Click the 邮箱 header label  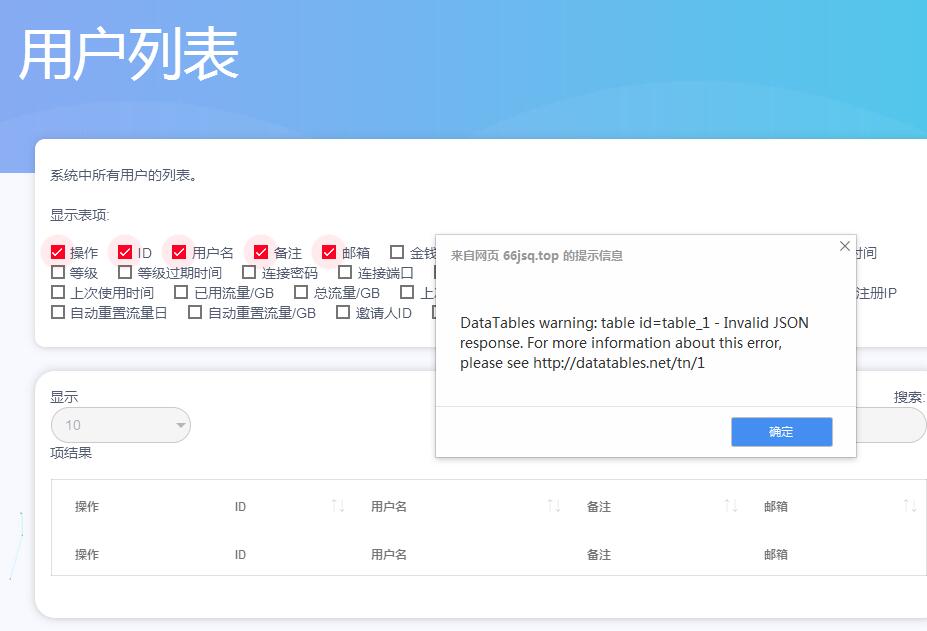776,506
